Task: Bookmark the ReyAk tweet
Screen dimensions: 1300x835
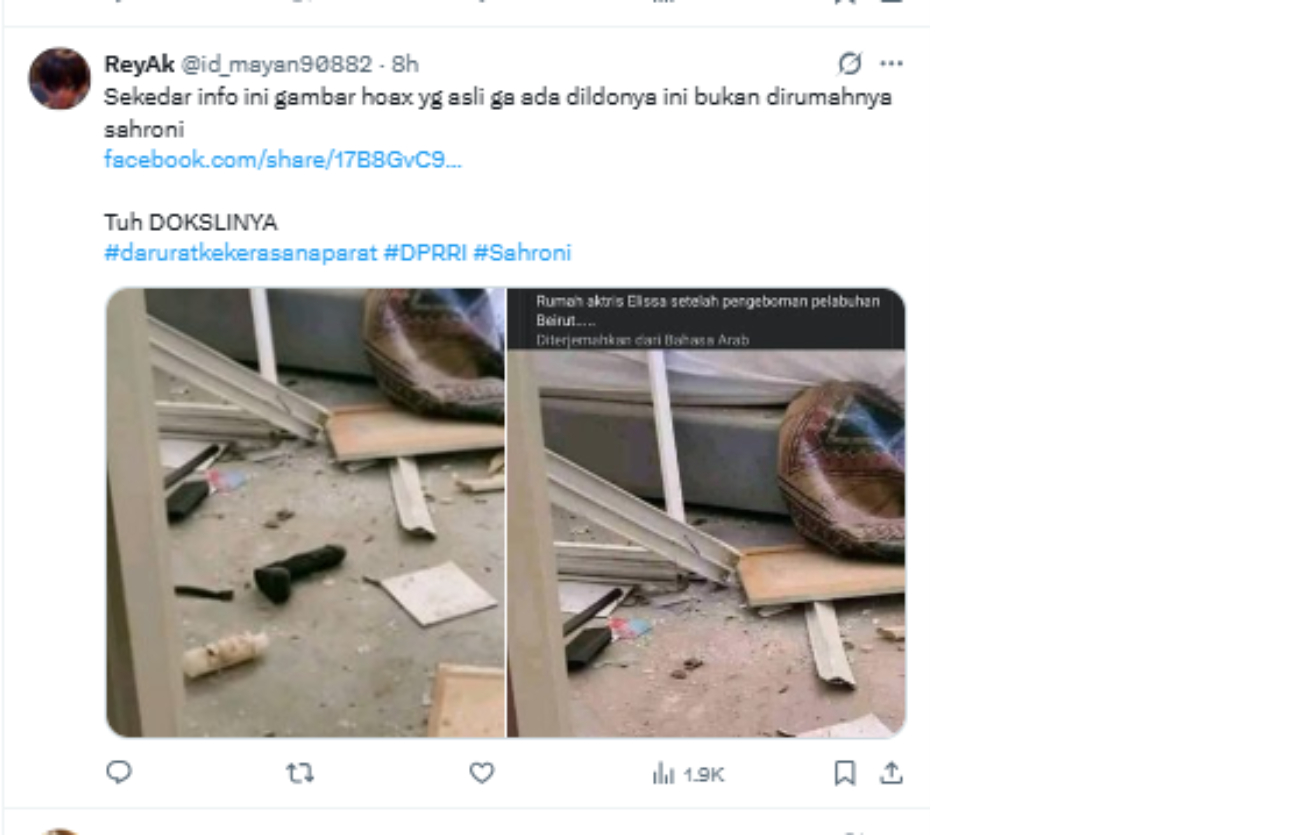Action: click(845, 772)
